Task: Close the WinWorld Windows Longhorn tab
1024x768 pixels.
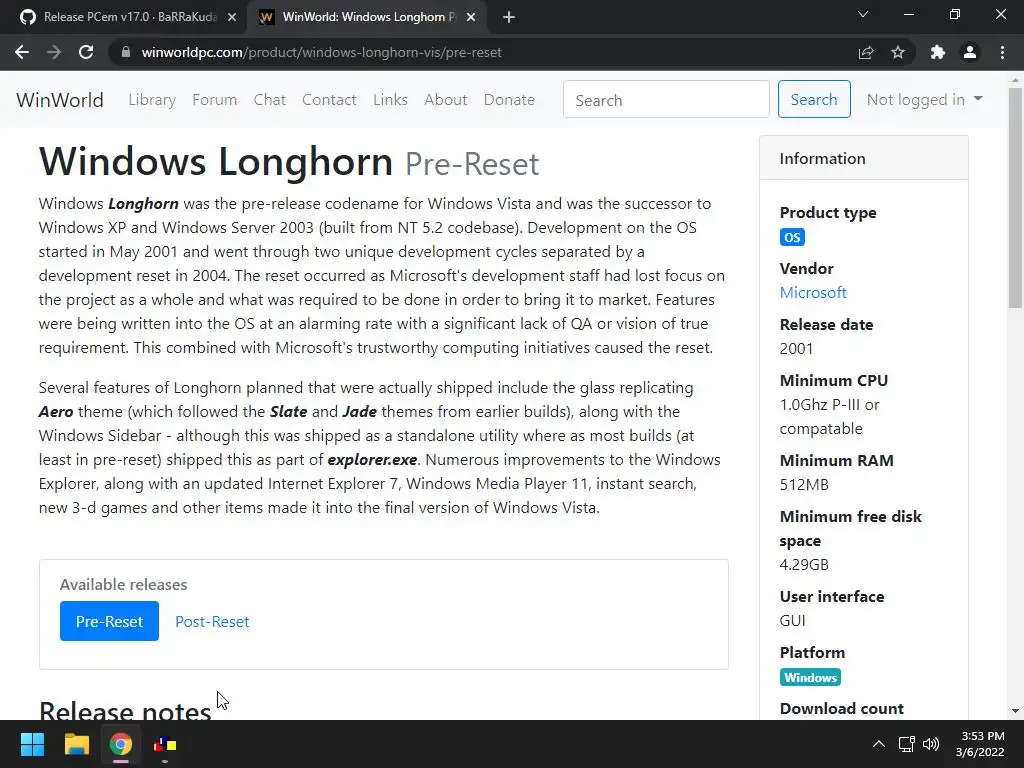Action: (x=471, y=17)
